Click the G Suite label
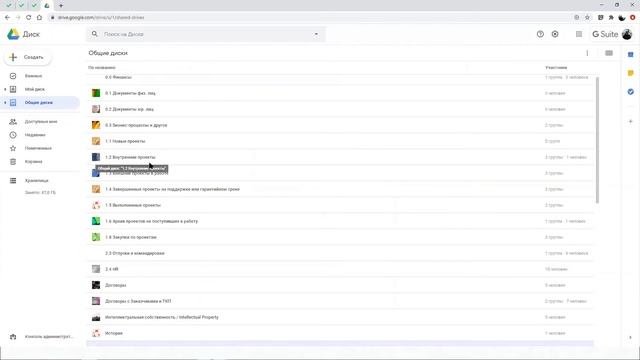This screenshot has width=640, height=360. 605,34
